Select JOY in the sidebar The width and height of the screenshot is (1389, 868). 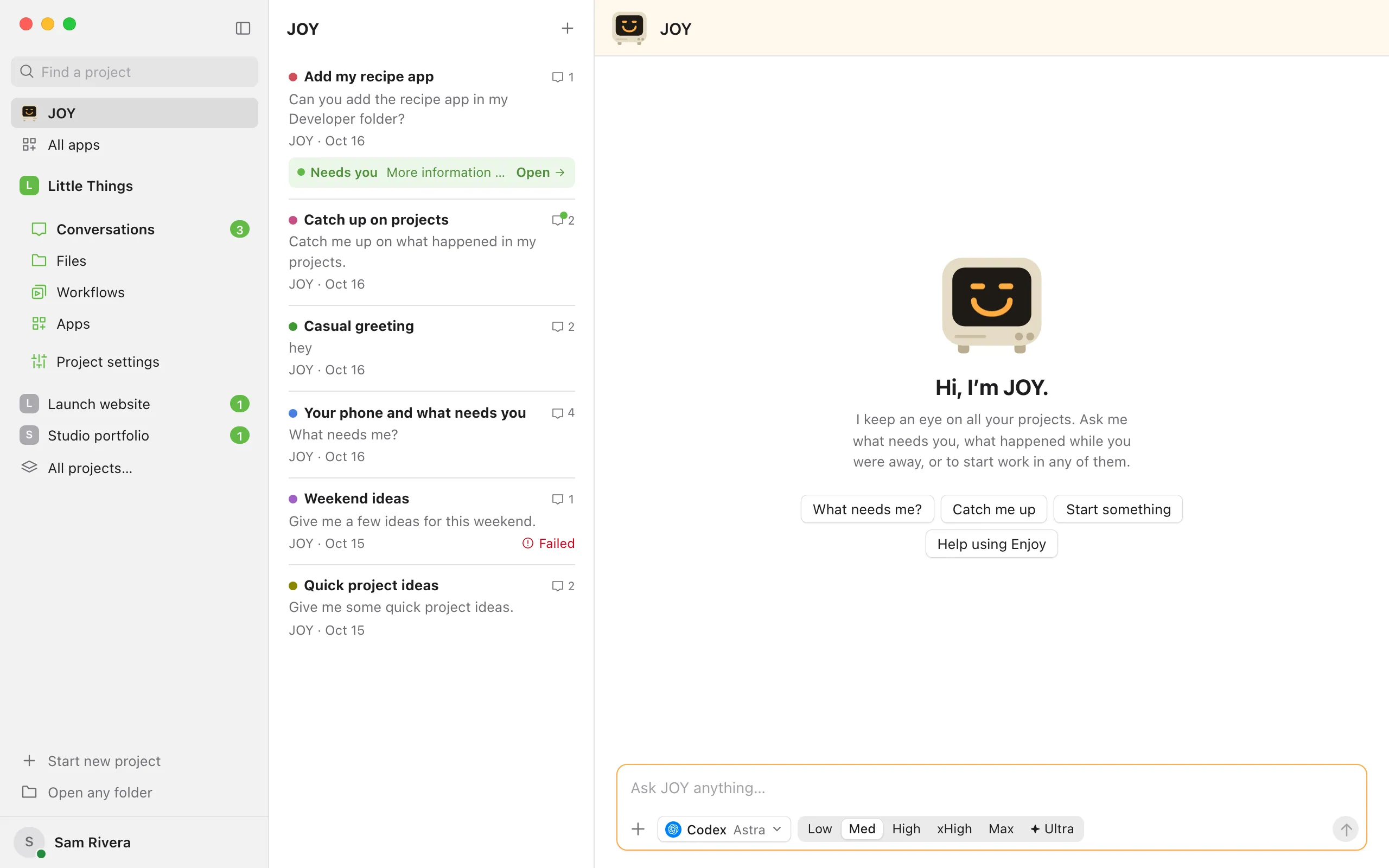pos(135,113)
